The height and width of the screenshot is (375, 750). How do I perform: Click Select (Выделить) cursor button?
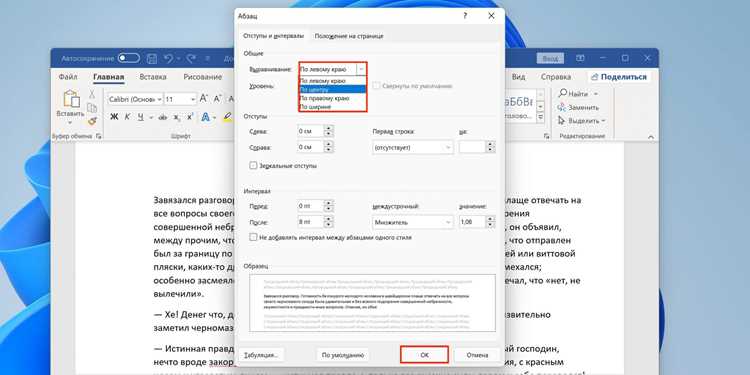pos(579,121)
